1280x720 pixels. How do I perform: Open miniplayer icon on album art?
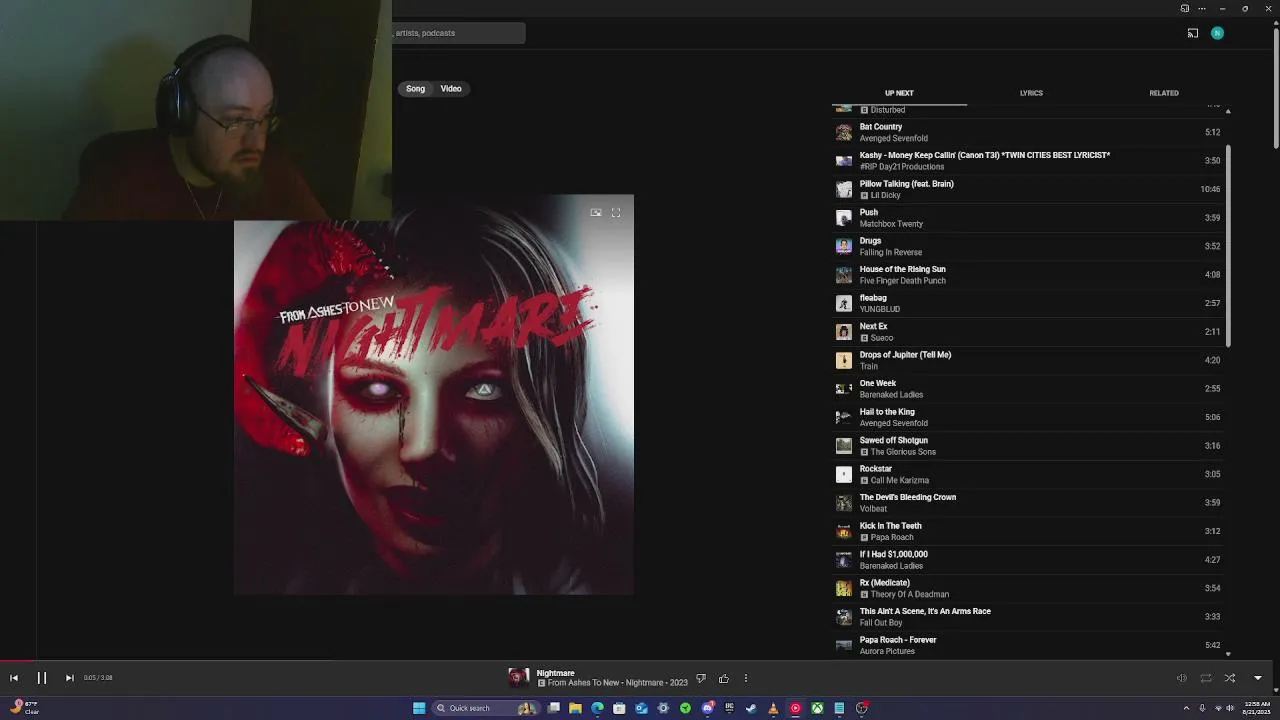pyautogui.click(x=596, y=212)
